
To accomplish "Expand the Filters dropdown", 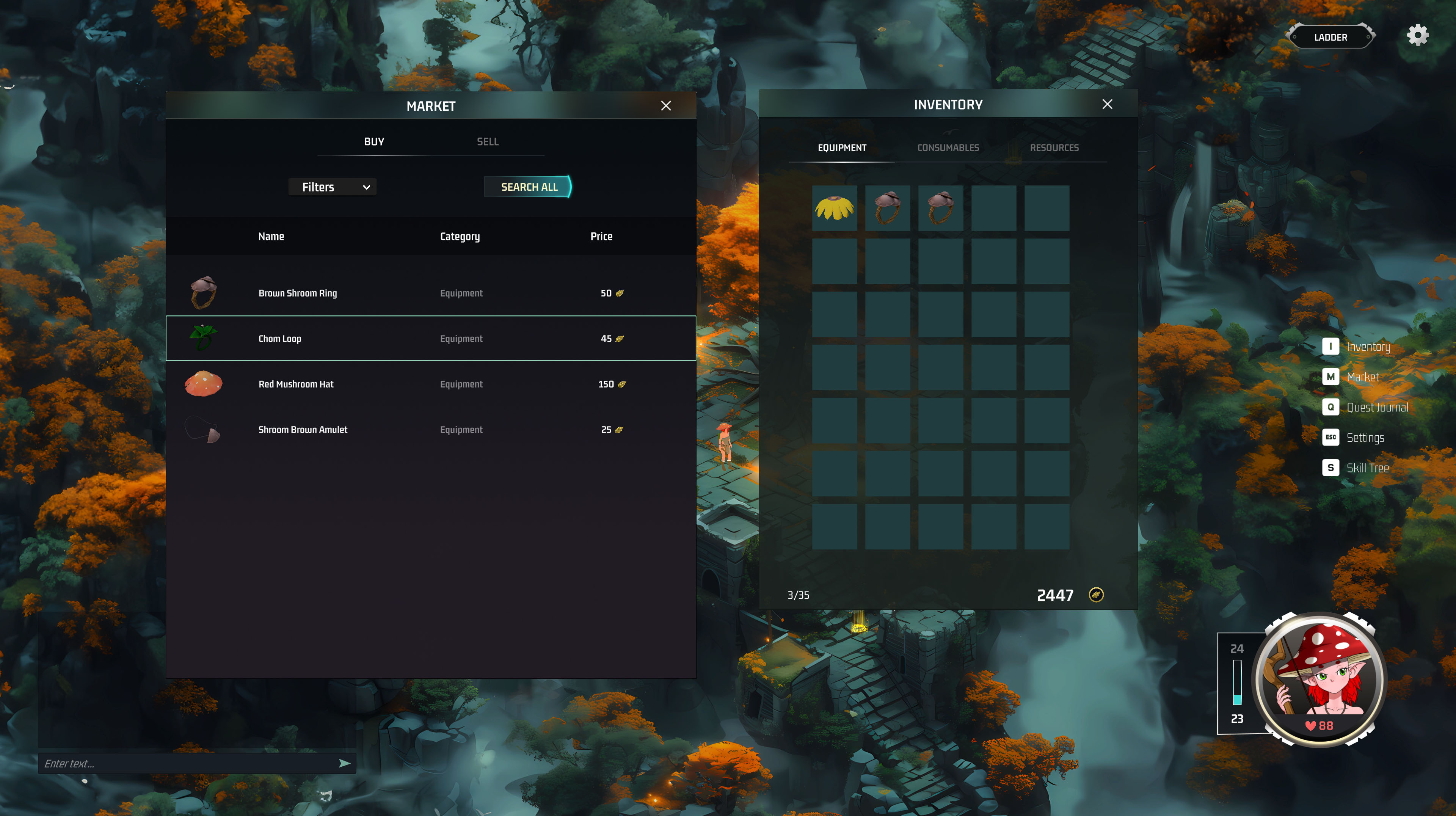I will click(333, 187).
